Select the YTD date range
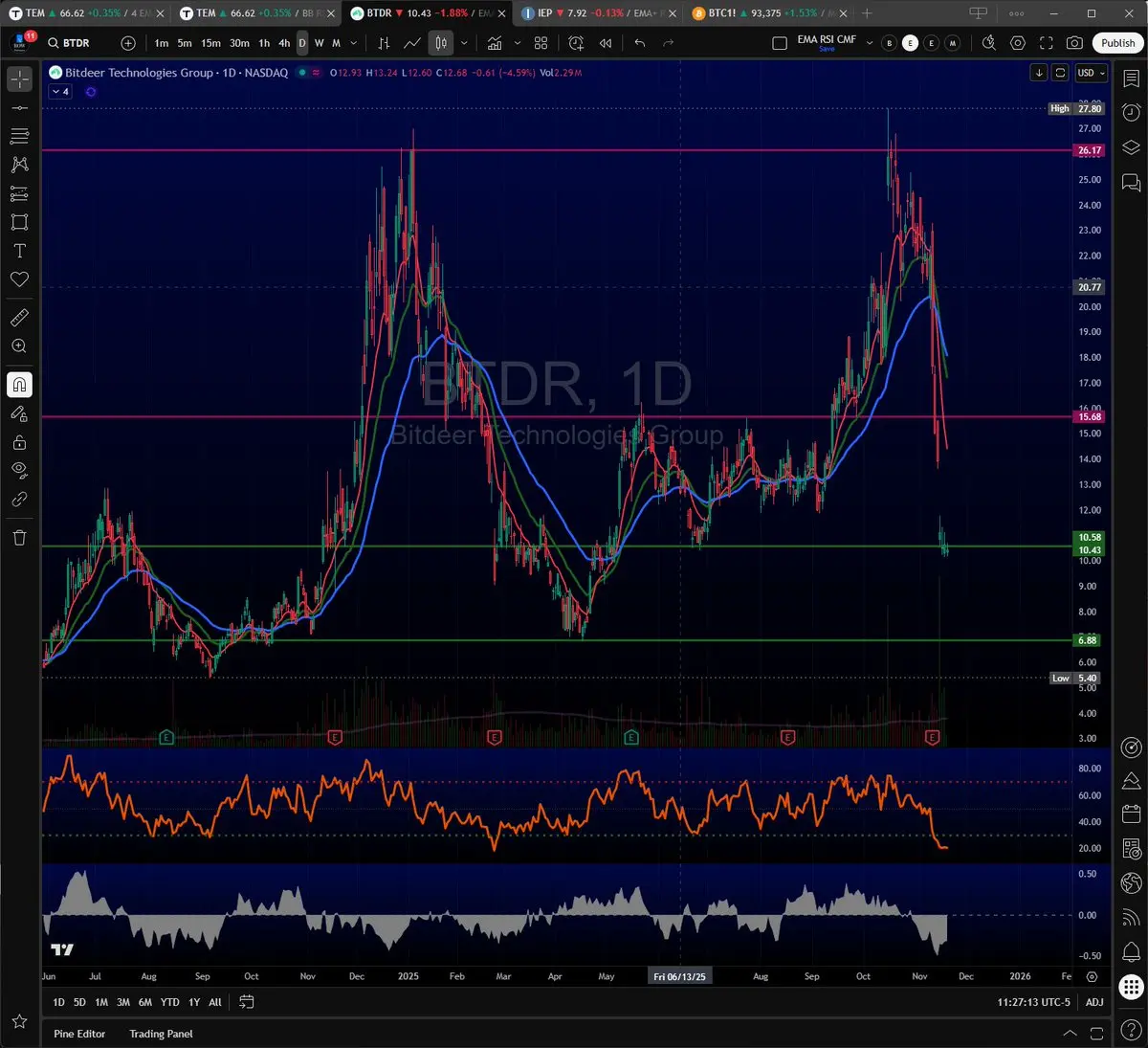The image size is (1148, 1048). click(x=169, y=1002)
